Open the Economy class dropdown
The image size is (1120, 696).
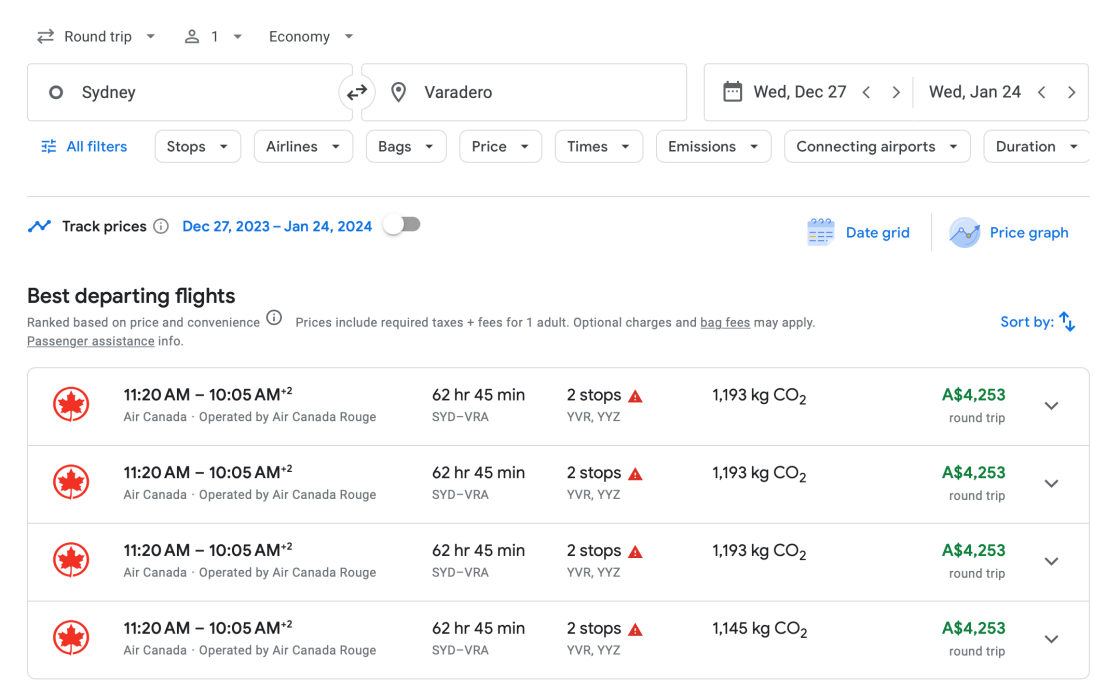[x=311, y=37]
